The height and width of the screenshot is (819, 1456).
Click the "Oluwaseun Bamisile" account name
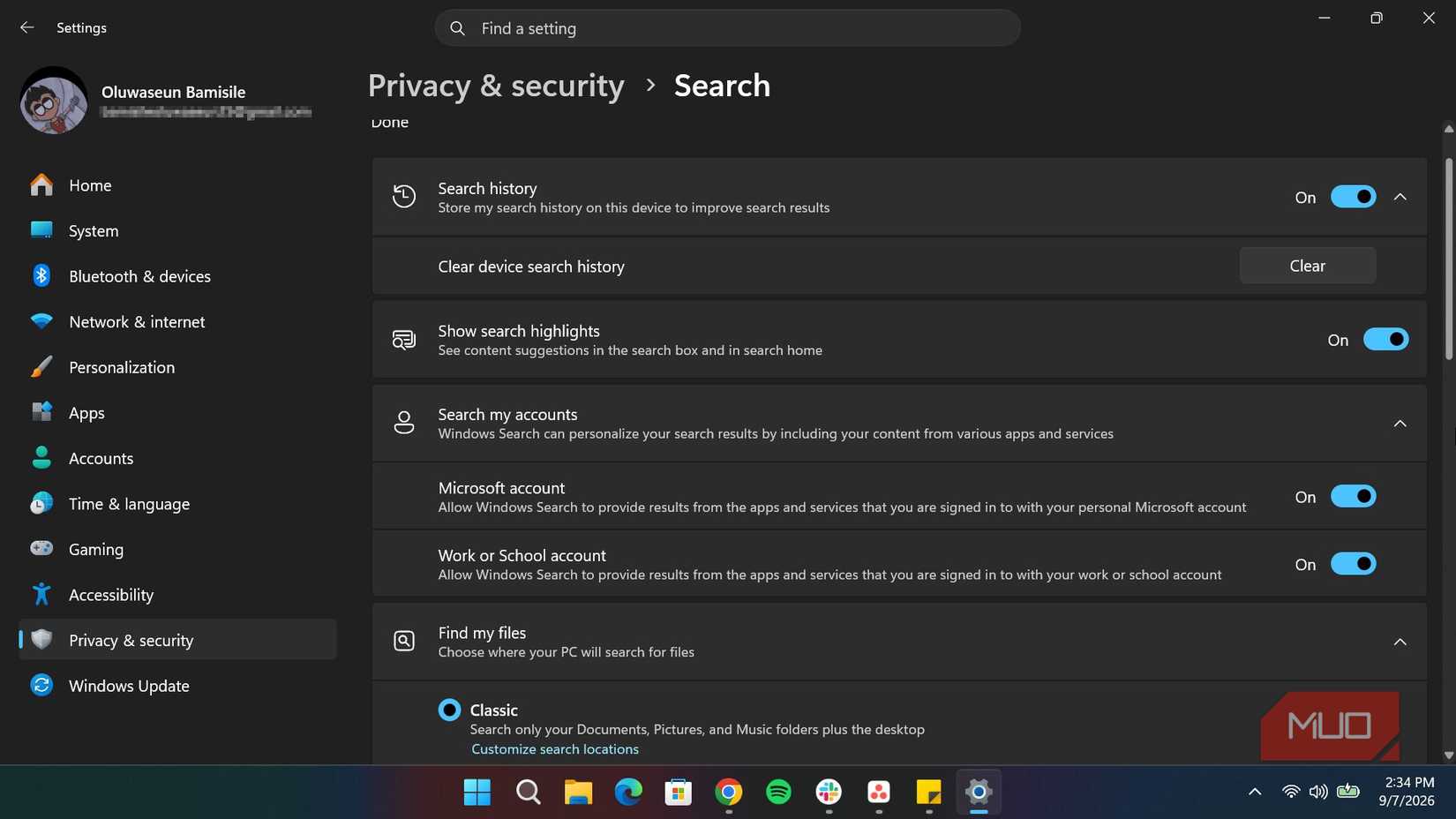(x=173, y=92)
